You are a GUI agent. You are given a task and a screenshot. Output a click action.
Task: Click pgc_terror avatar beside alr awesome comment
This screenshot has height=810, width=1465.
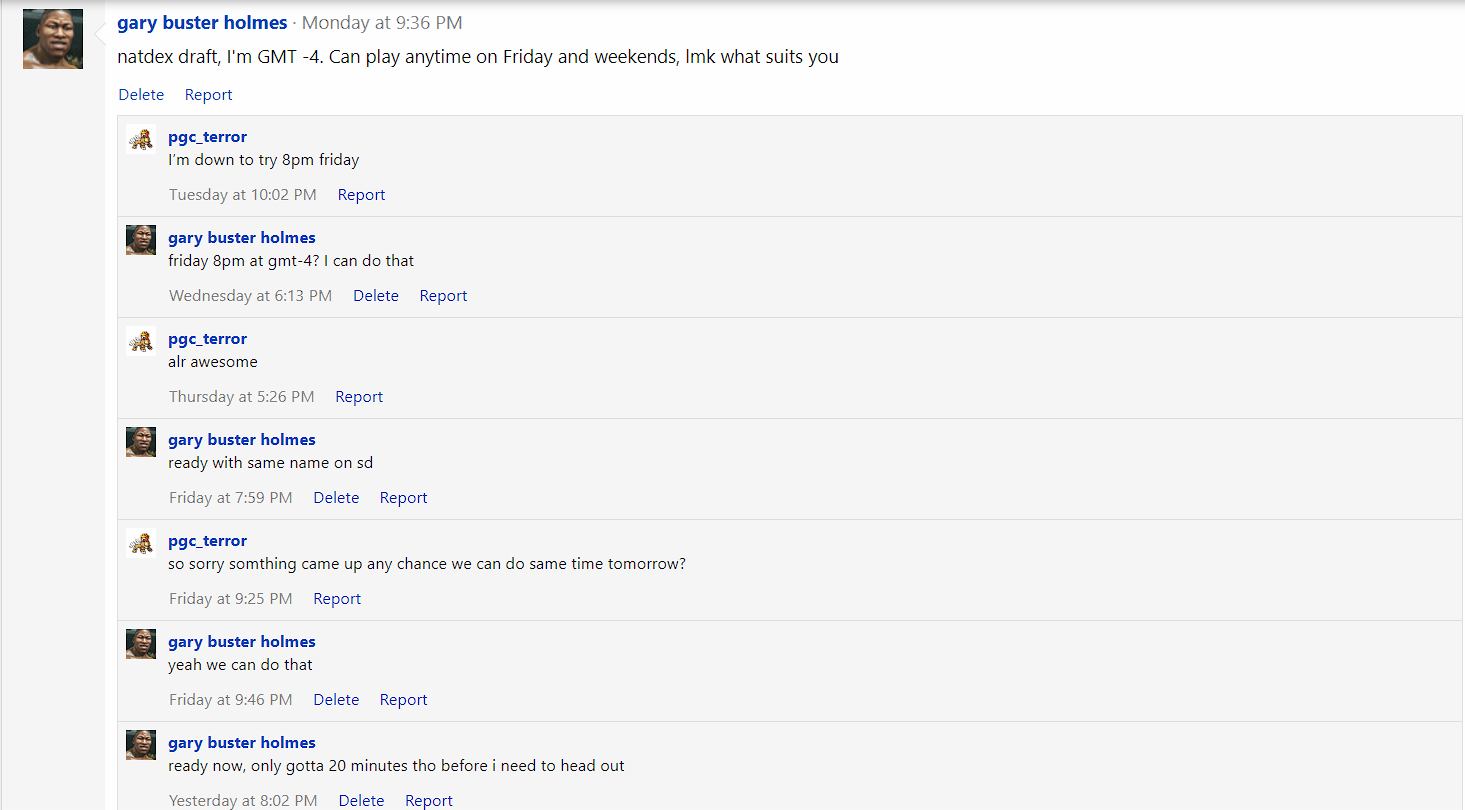coord(141,340)
